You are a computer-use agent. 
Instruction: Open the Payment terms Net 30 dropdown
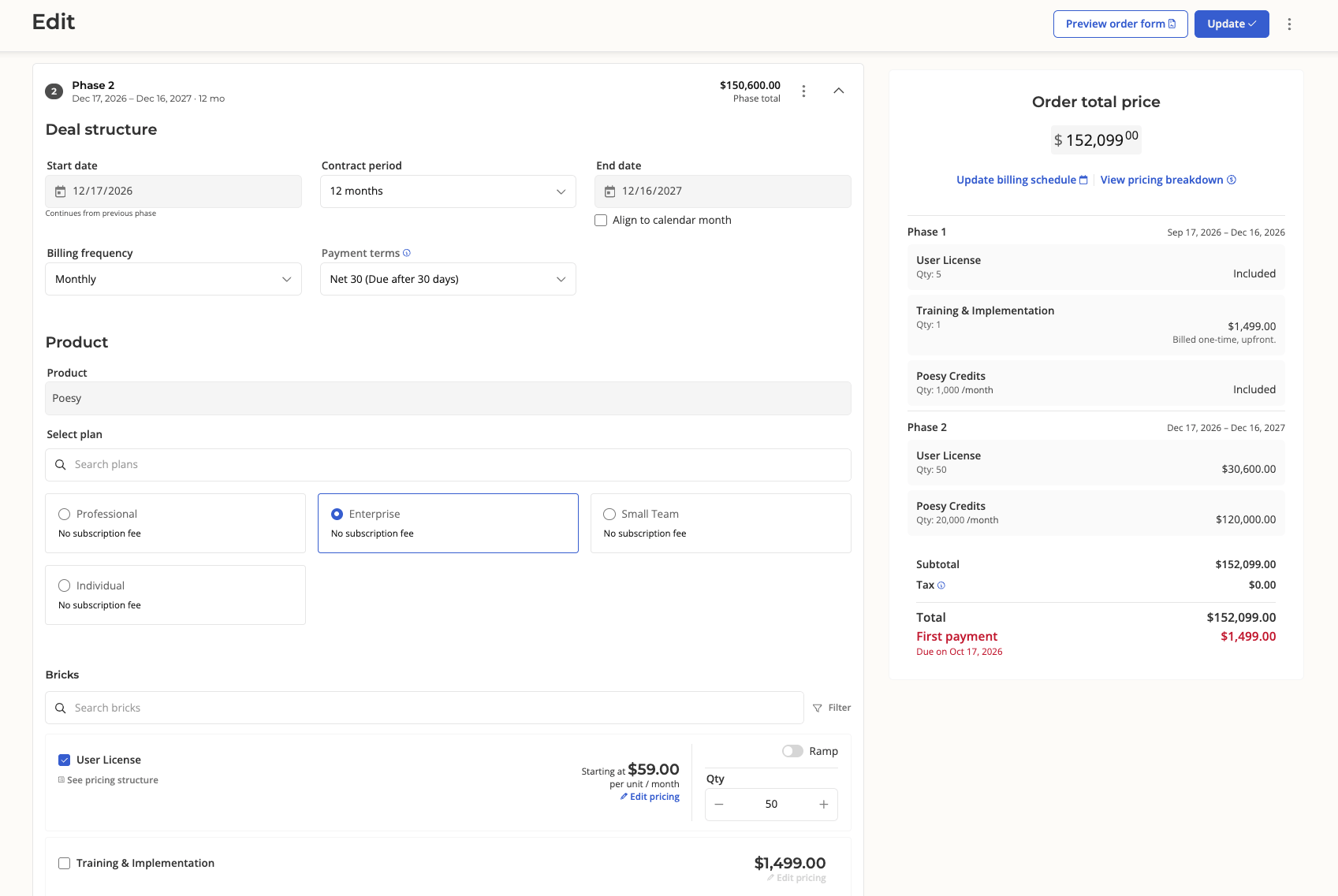(448, 279)
